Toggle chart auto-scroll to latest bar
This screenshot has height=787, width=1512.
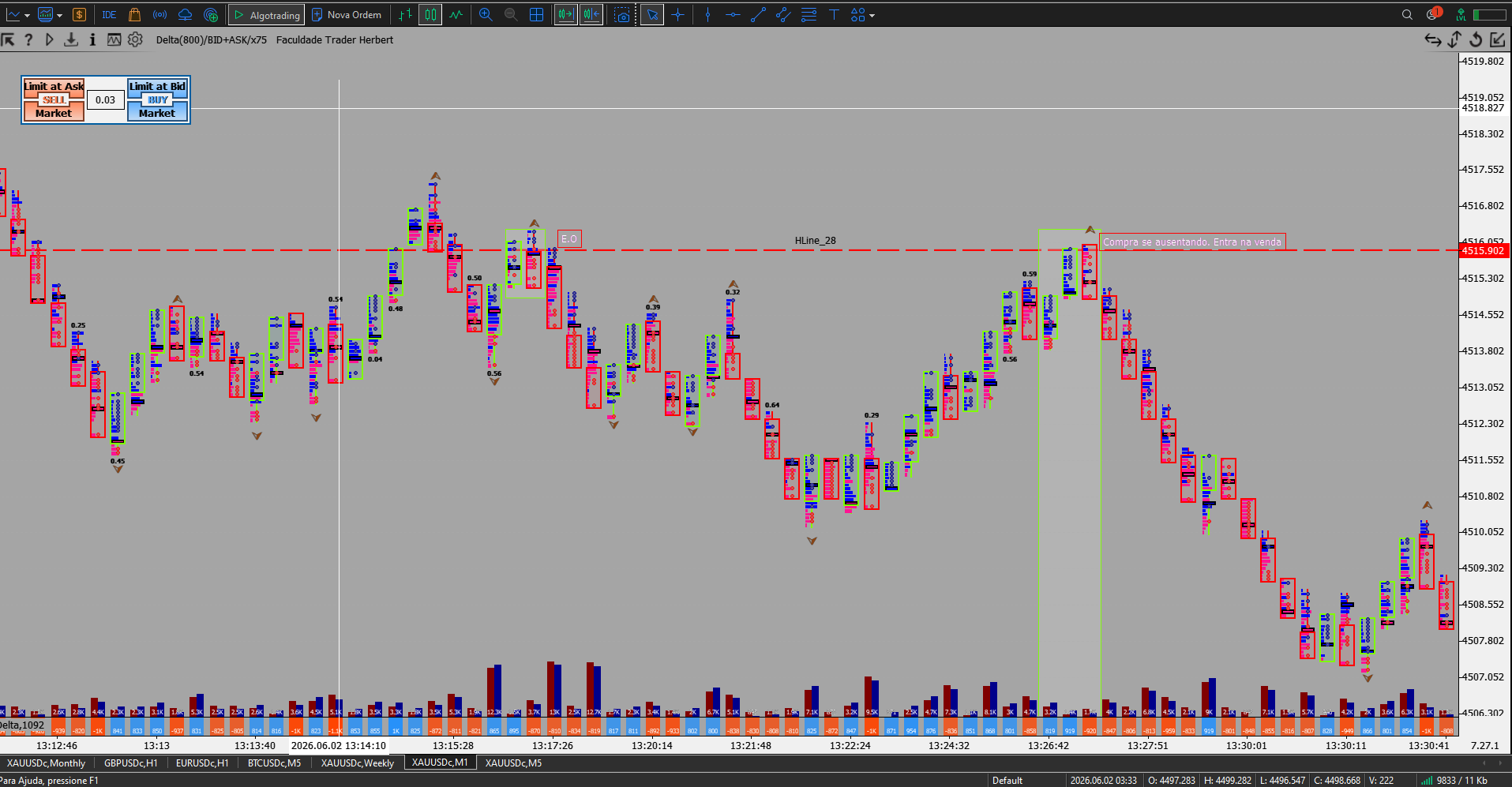tap(565, 15)
